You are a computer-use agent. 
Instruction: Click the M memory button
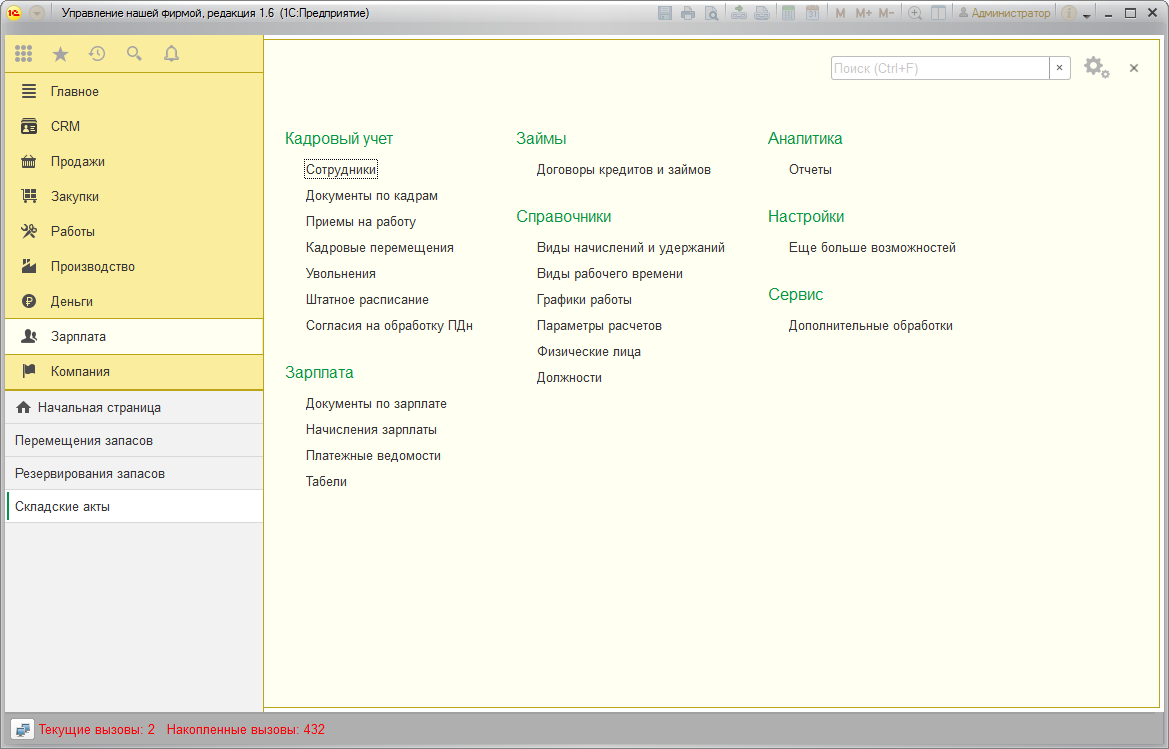coord(840,13)
